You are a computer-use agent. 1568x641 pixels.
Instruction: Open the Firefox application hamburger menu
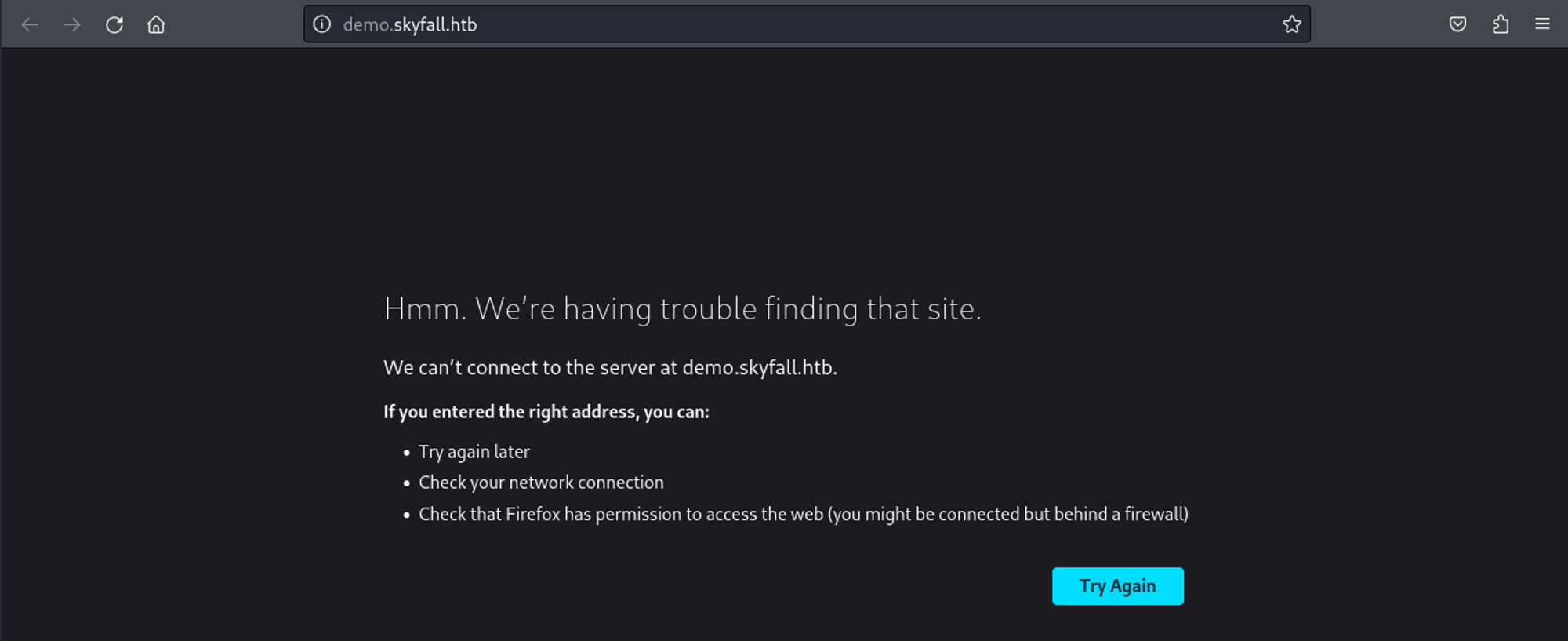[x=1542, y=24]
